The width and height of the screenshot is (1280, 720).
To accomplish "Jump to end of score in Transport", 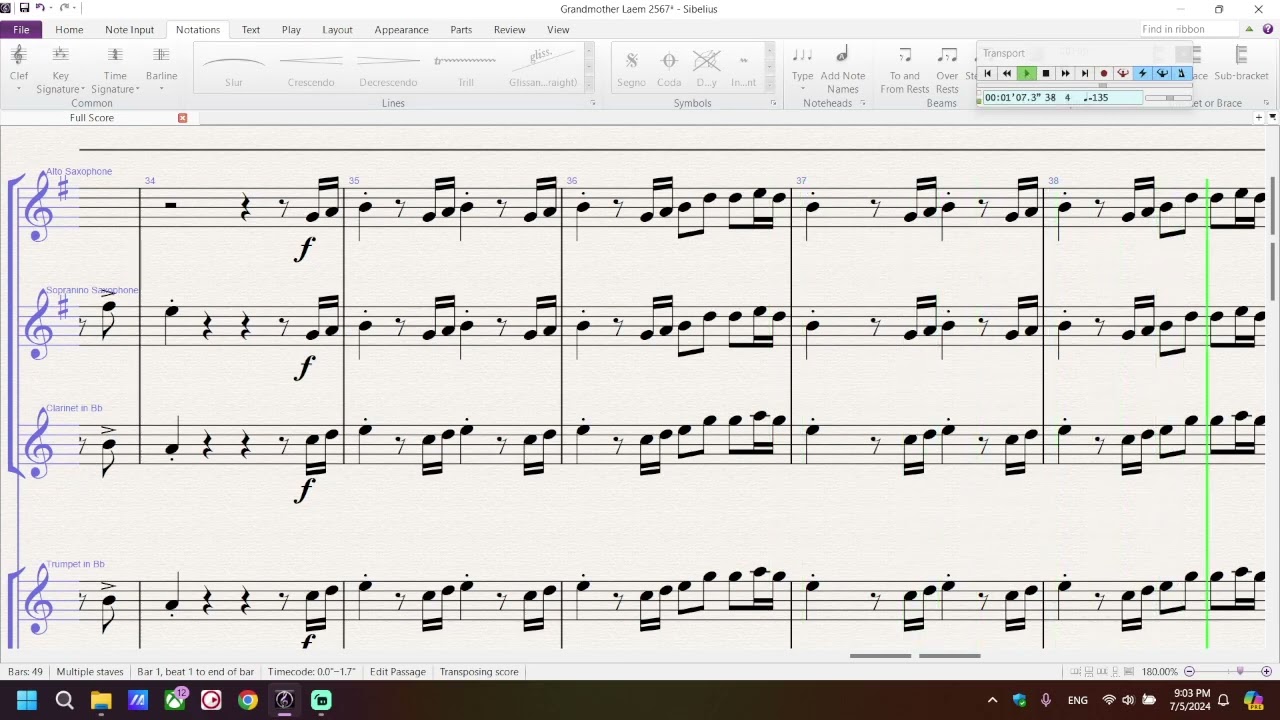I will pos(1084,73).
